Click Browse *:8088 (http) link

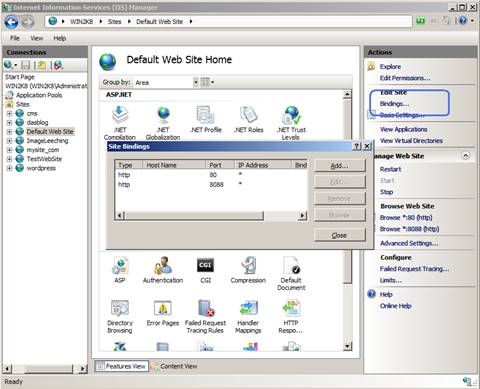(x=410, y=229)
